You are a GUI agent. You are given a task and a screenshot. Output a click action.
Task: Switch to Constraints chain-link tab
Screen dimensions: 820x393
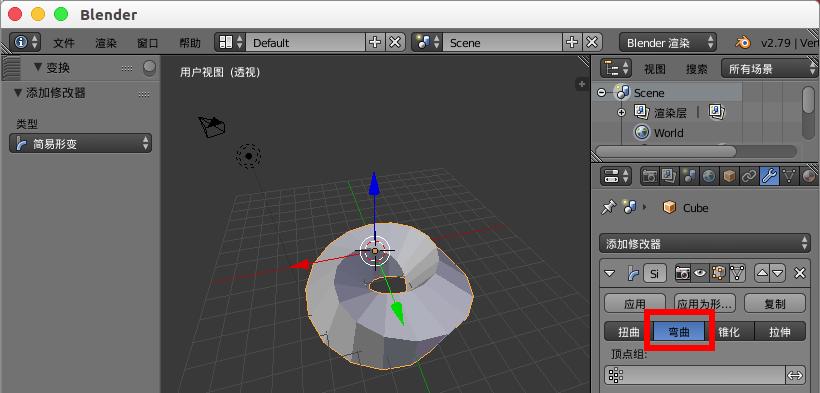pos(748,176)
